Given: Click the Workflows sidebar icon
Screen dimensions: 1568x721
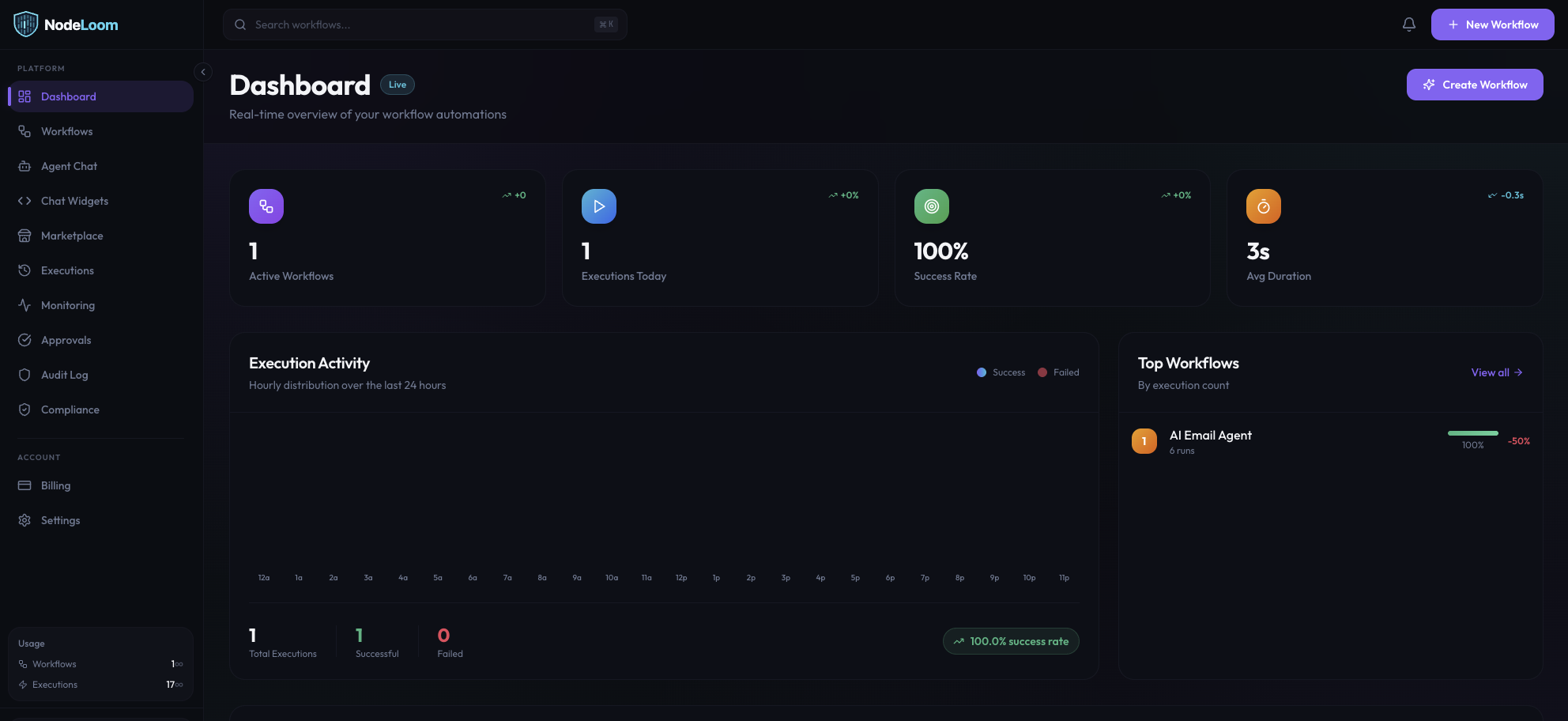Looking at the screenshot, I should [24, 131].
